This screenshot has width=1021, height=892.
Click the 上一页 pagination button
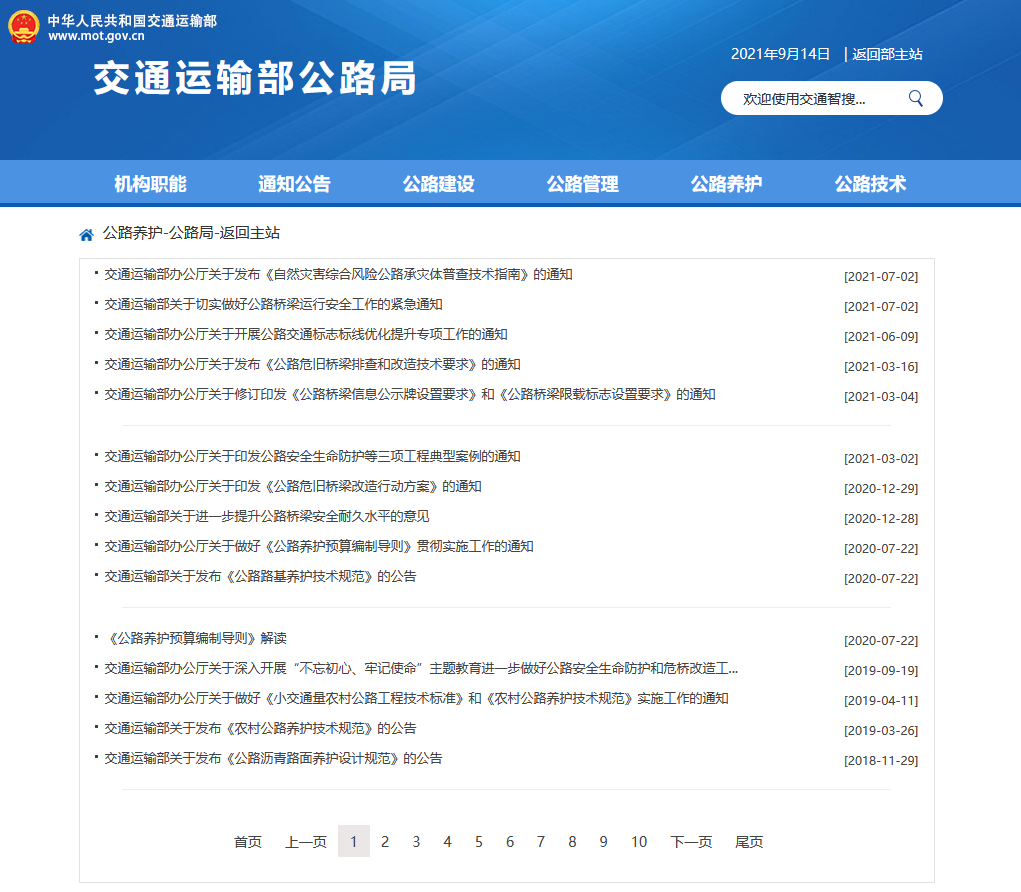point(306,842)
